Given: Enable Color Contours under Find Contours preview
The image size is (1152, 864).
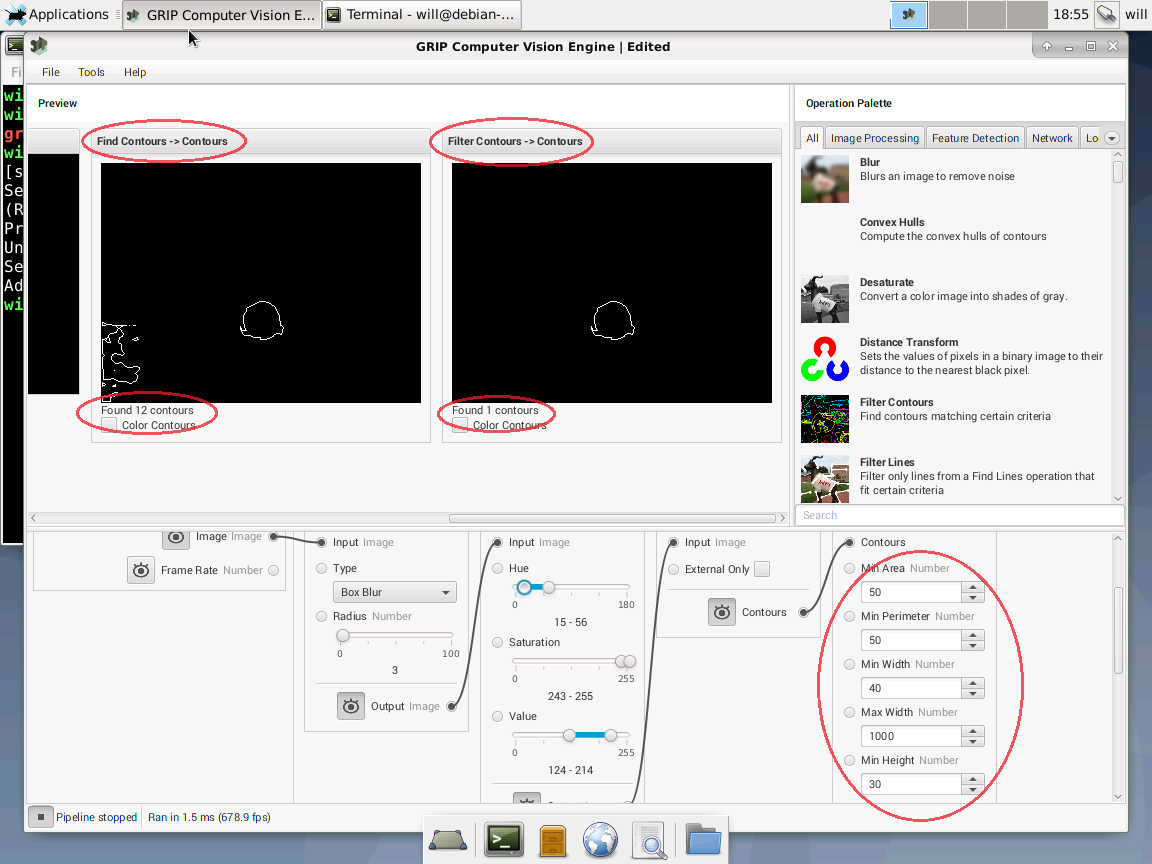Looking at the screenshot, I should coord(109,425).
